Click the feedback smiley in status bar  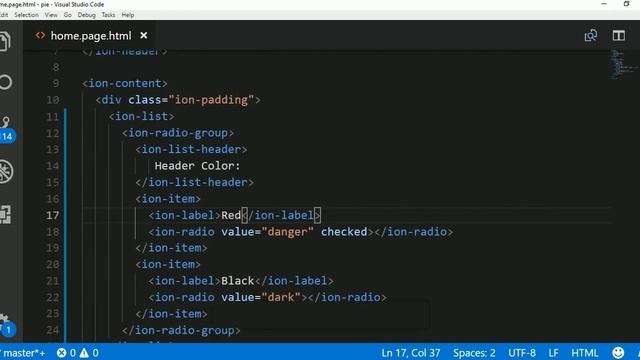tap(618, 352)
